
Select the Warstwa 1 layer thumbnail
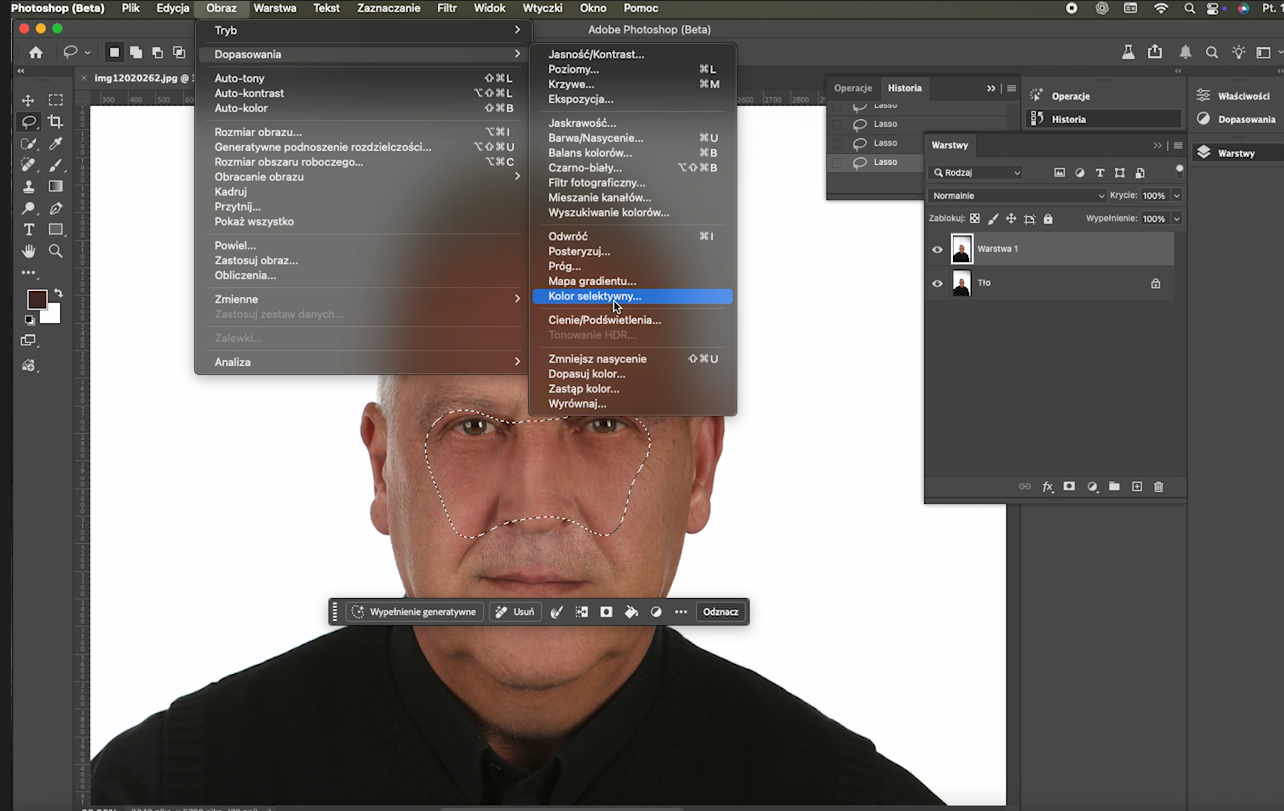[962, 249]
